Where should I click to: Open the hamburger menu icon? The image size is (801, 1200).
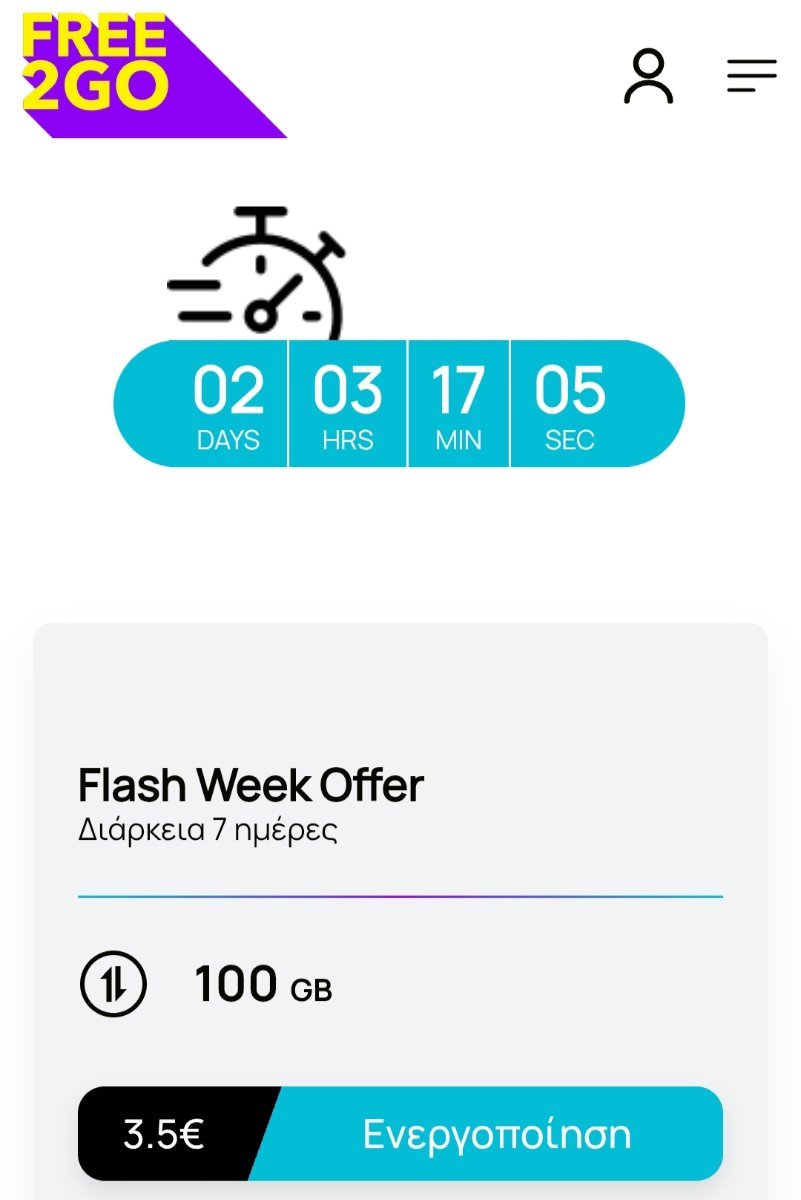click(752, 76)
